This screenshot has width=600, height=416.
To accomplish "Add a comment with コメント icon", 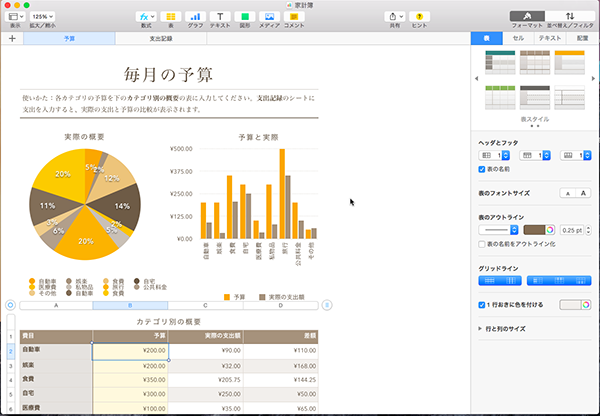I will coord(294,16).
